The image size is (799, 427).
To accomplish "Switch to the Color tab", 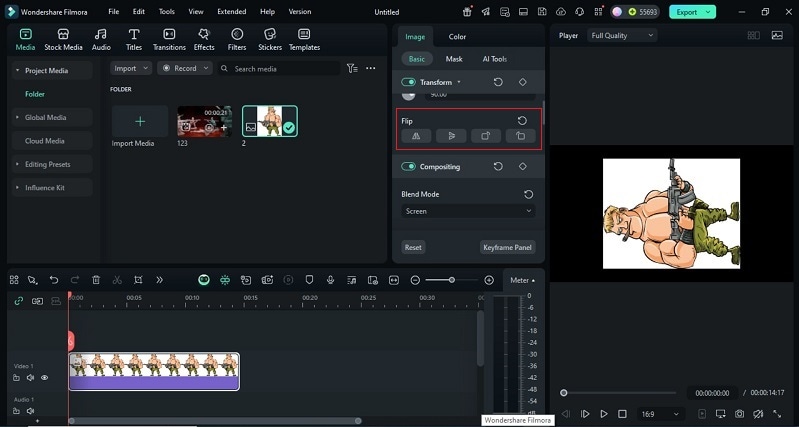I will (457, 36).
